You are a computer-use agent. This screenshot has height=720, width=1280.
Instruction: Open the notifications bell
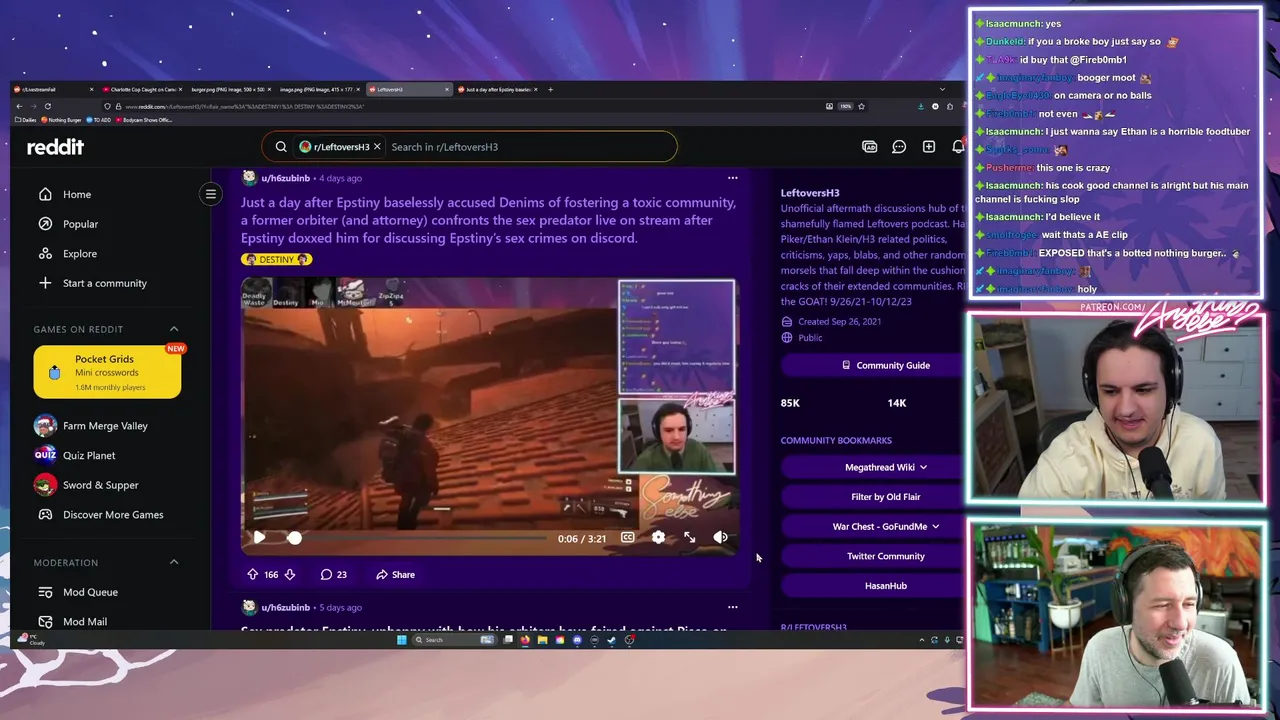pyautogui.click(x=957, y=147)
